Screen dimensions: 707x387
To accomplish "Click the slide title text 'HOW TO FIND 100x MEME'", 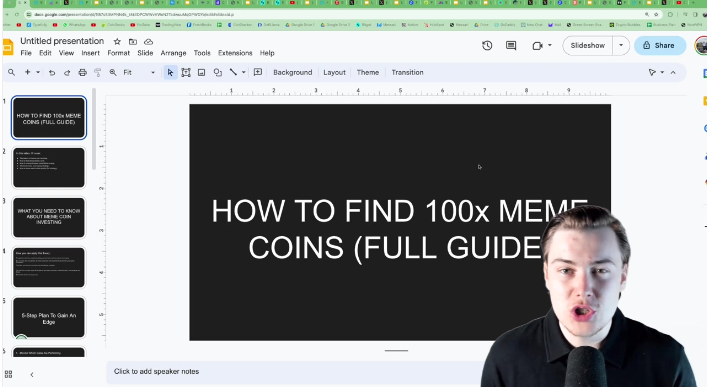I will click(x=399, y=211).
